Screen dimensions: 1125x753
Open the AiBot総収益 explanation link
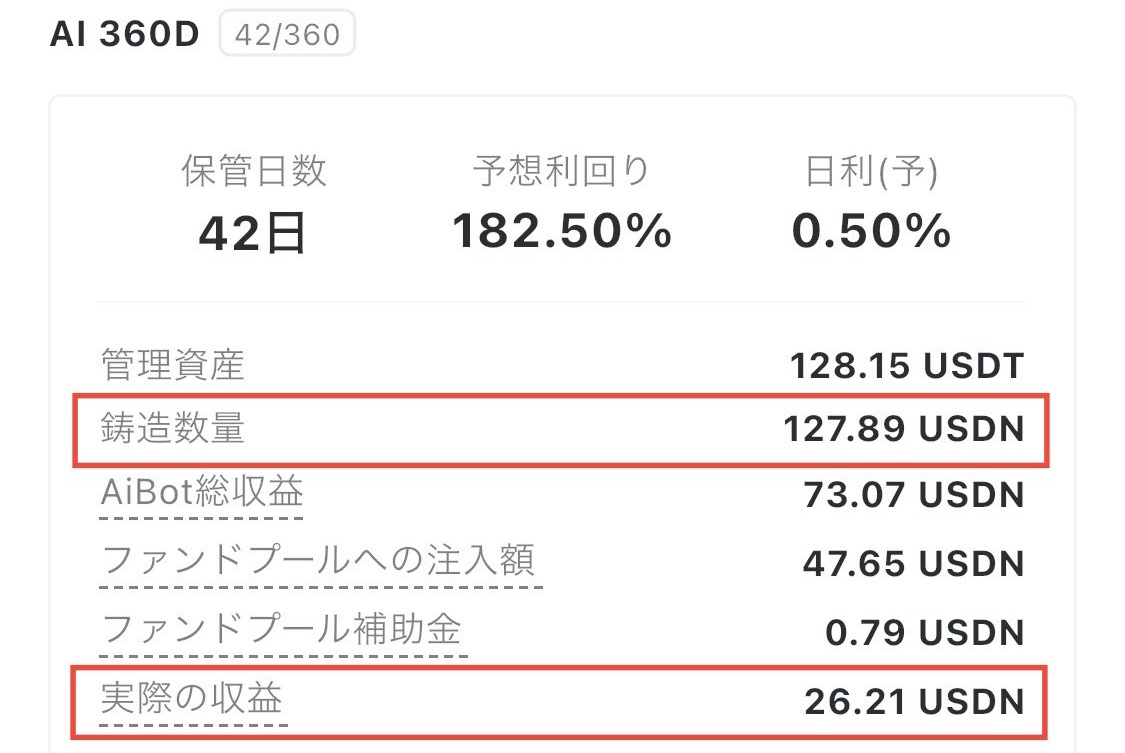pyautogui.click(x=202, y=493)
